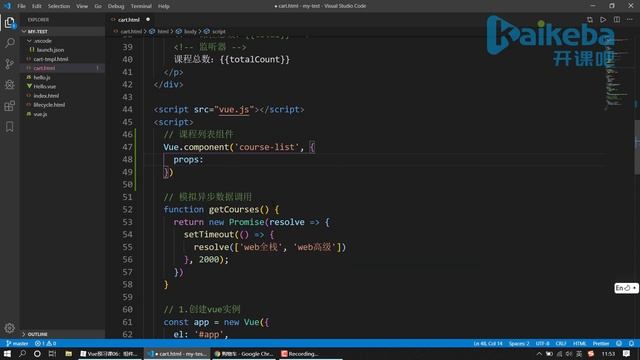Image resolution: width=640 pixels, height=360 pixels.
Task: Click the Ln 48, Col 14 status entry
Action: coord(488,343)
